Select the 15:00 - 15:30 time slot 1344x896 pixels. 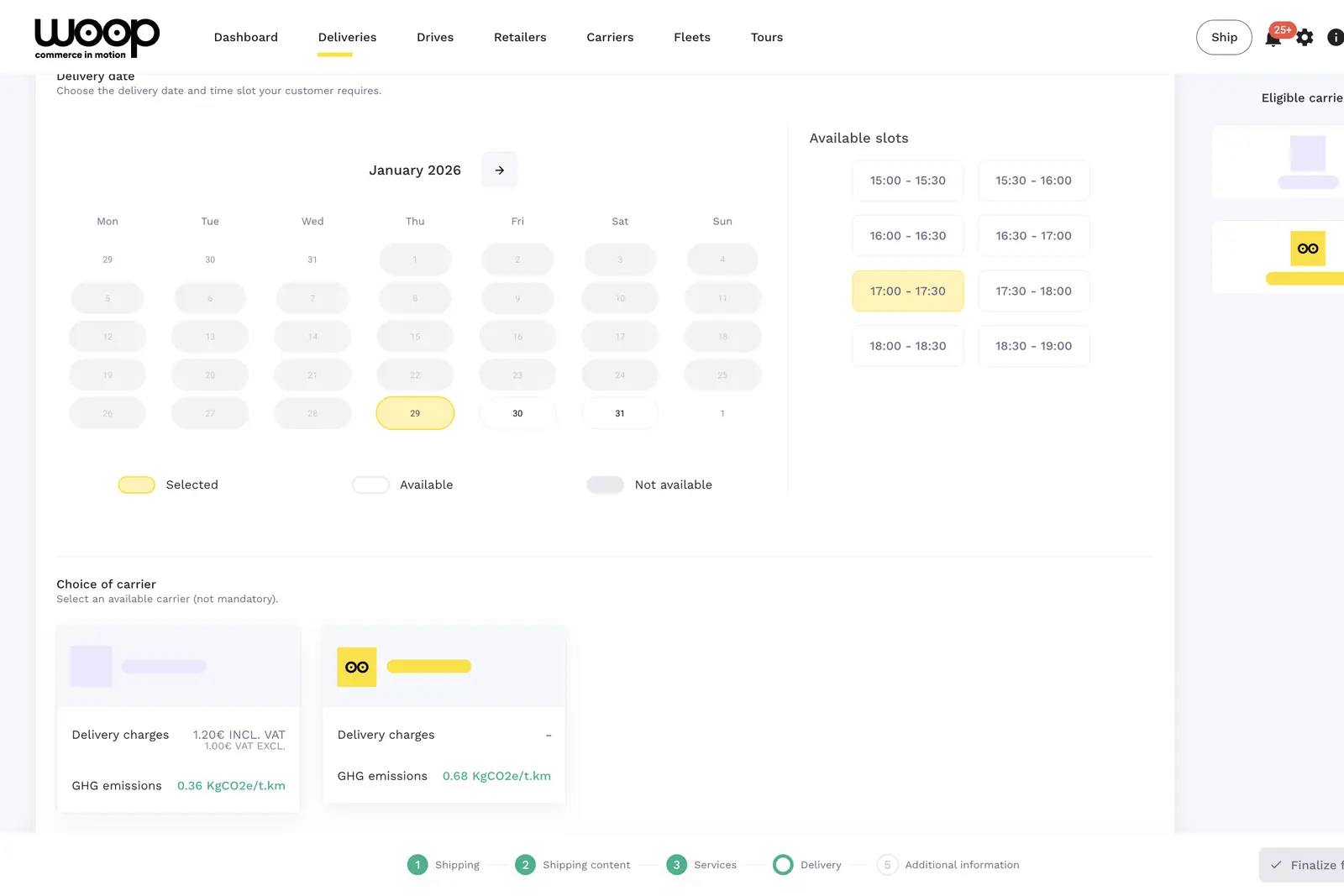(907, 181)
